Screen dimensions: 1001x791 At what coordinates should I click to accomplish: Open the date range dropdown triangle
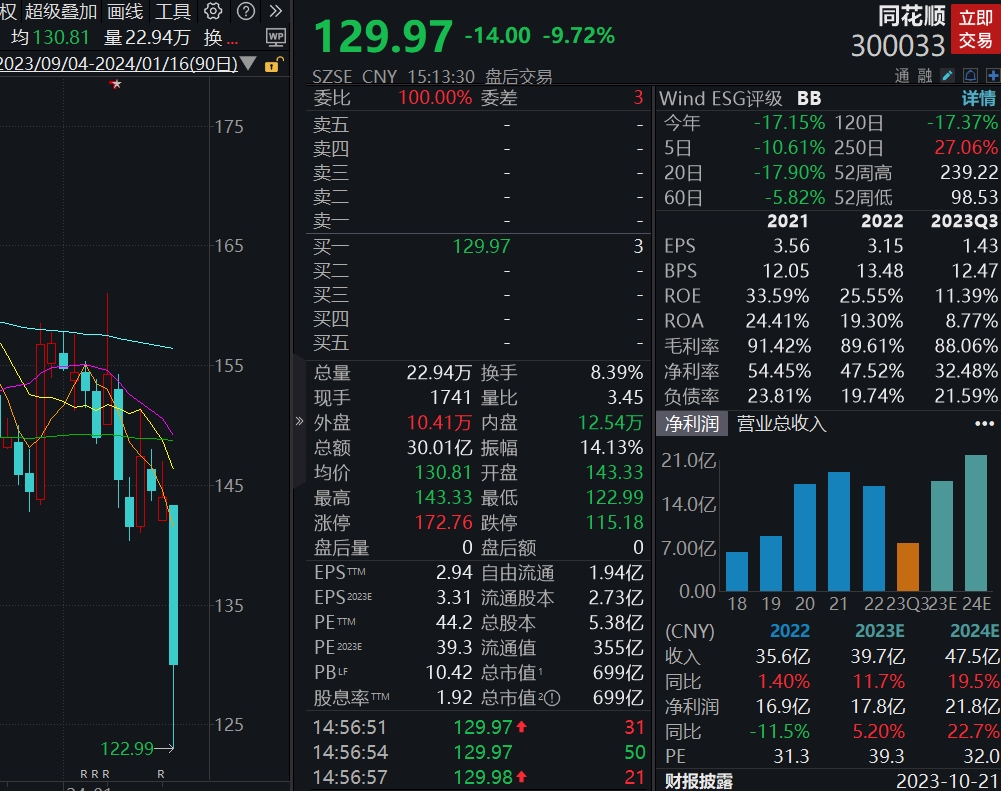(249, 63)
